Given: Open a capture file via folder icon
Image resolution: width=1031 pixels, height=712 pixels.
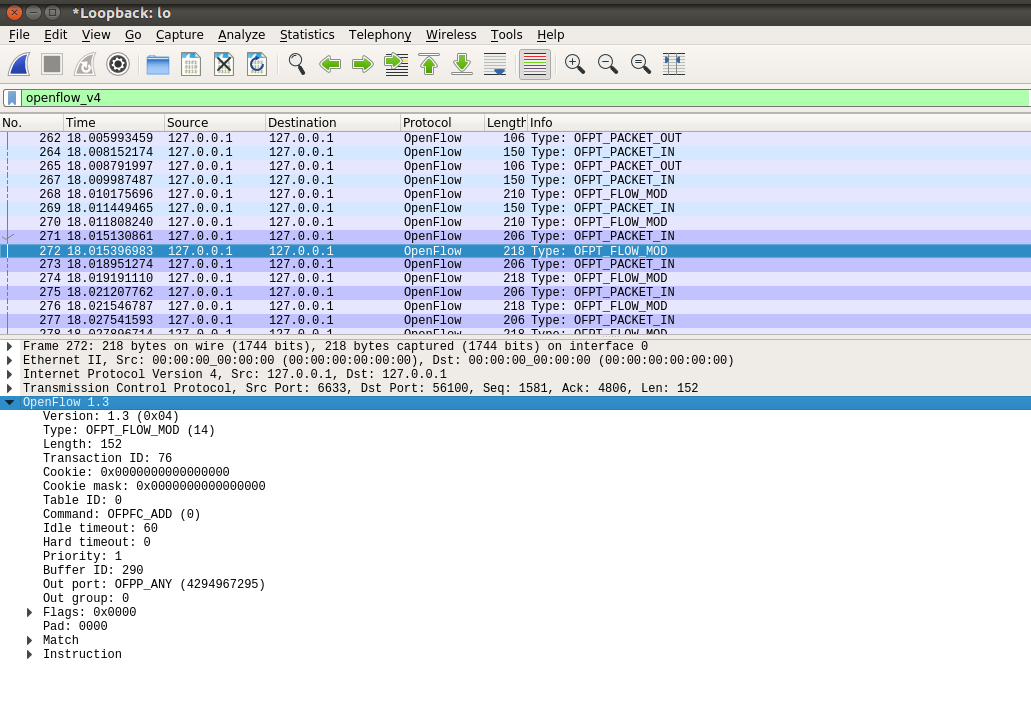Looking at the screenshot, I should click(158, 64).
